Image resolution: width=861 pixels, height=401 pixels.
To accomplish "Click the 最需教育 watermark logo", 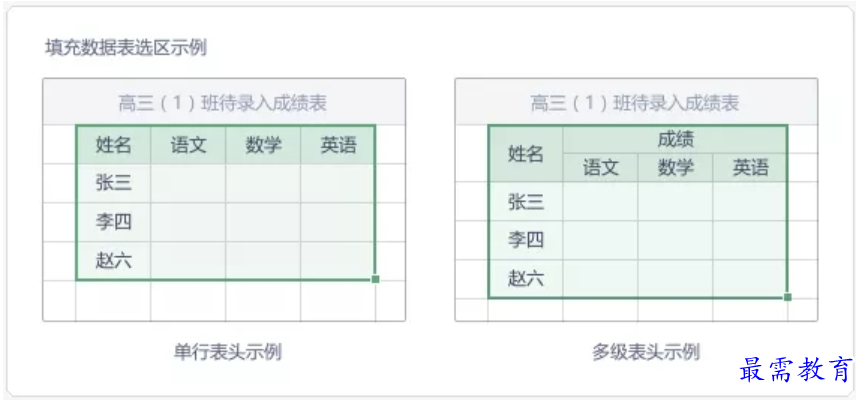I will (x=796, y=369).
